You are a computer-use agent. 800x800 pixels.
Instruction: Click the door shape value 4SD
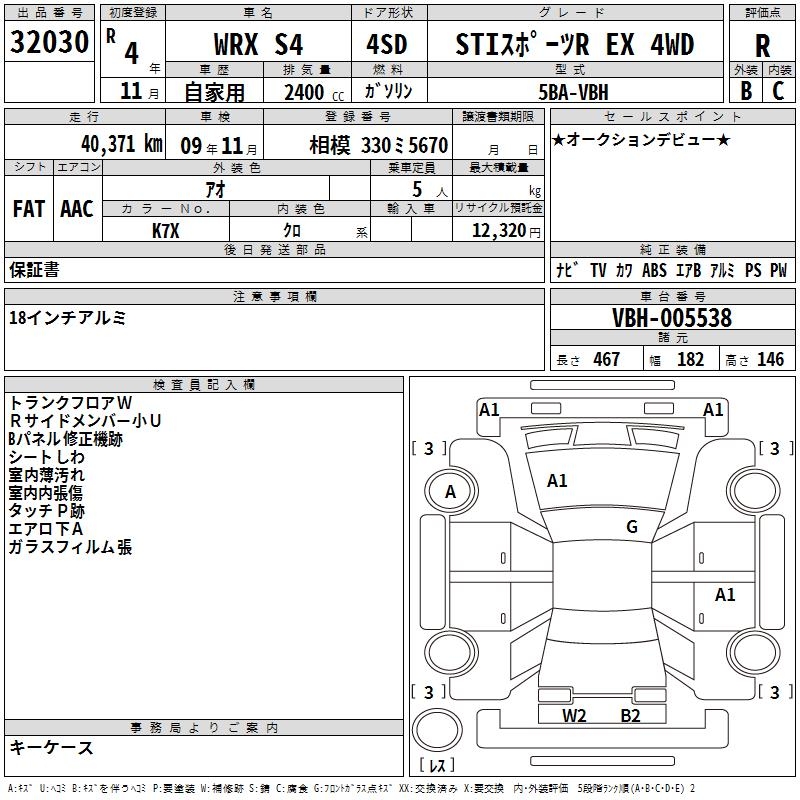387,44
